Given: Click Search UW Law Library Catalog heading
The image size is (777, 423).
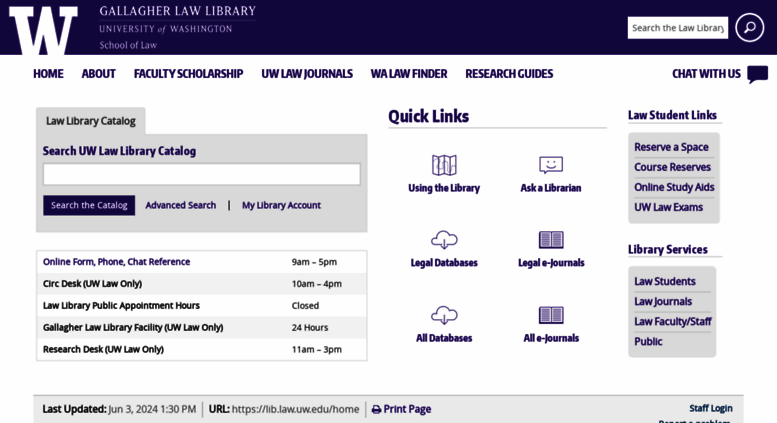Looking at the screenshot, I should coord(119,151).
